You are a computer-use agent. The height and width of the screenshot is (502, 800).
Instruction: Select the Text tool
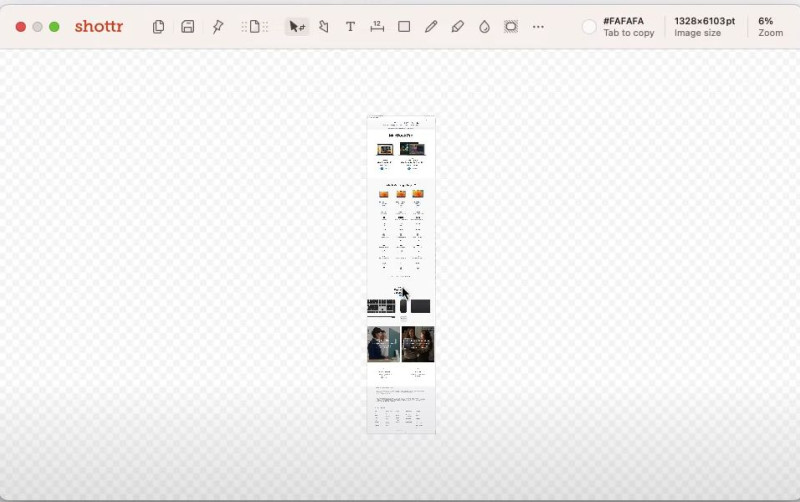pos(351,27)
